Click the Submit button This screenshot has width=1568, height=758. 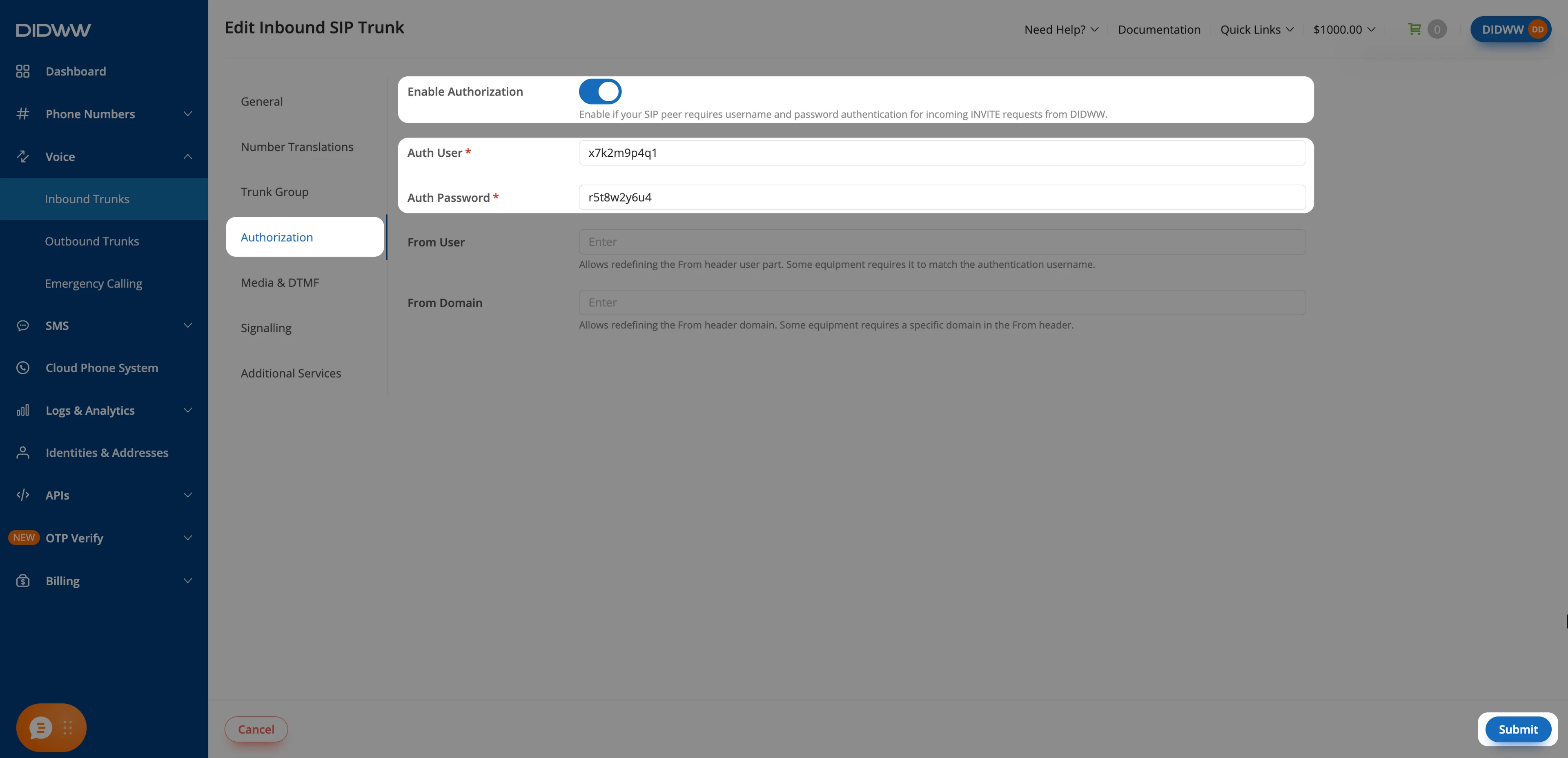coord(1517,729)
